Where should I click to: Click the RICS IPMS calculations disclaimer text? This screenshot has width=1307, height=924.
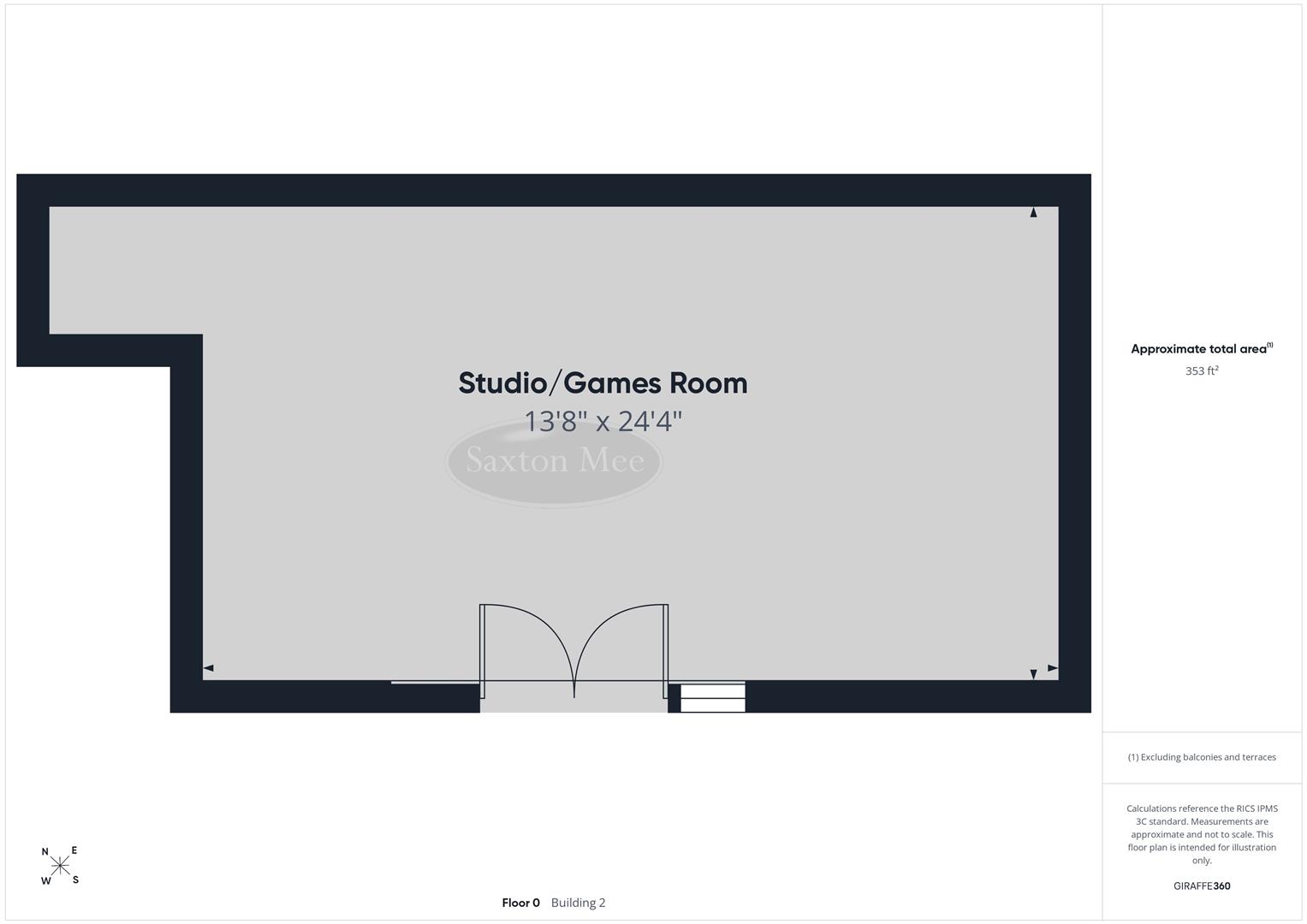click(1202, 834)
